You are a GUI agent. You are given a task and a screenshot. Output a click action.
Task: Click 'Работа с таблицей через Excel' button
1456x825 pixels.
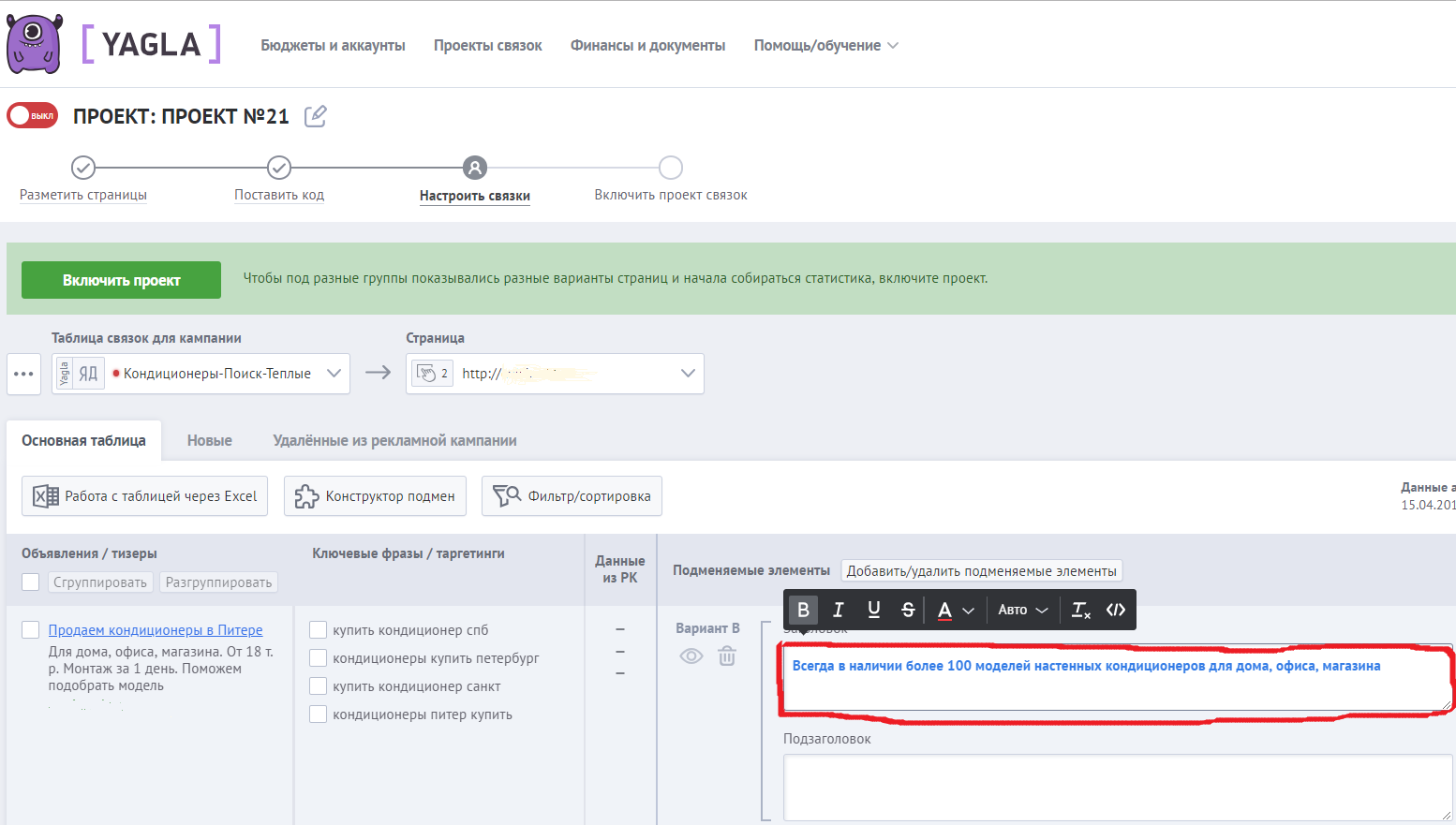click(x=145, y=496)
